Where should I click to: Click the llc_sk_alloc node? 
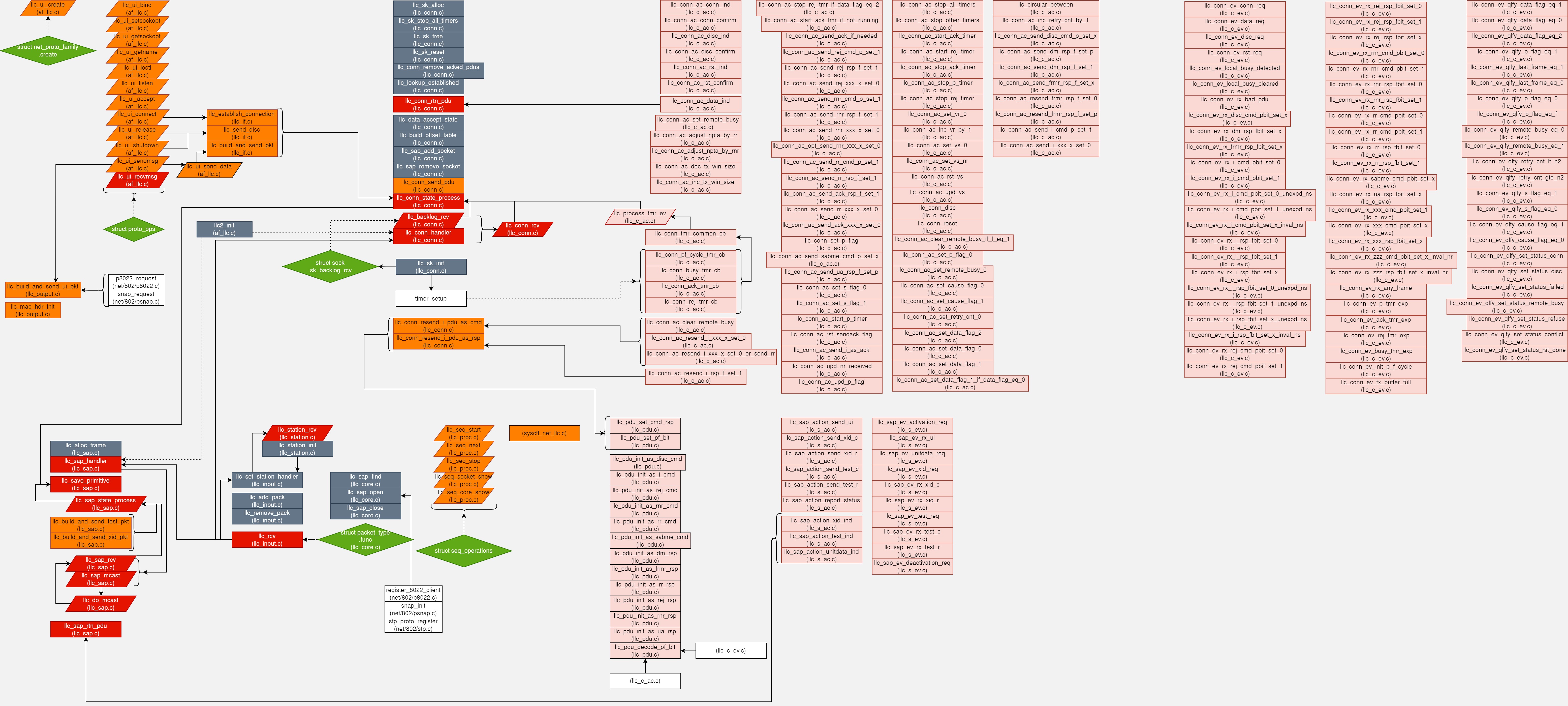tap(428, 9)
